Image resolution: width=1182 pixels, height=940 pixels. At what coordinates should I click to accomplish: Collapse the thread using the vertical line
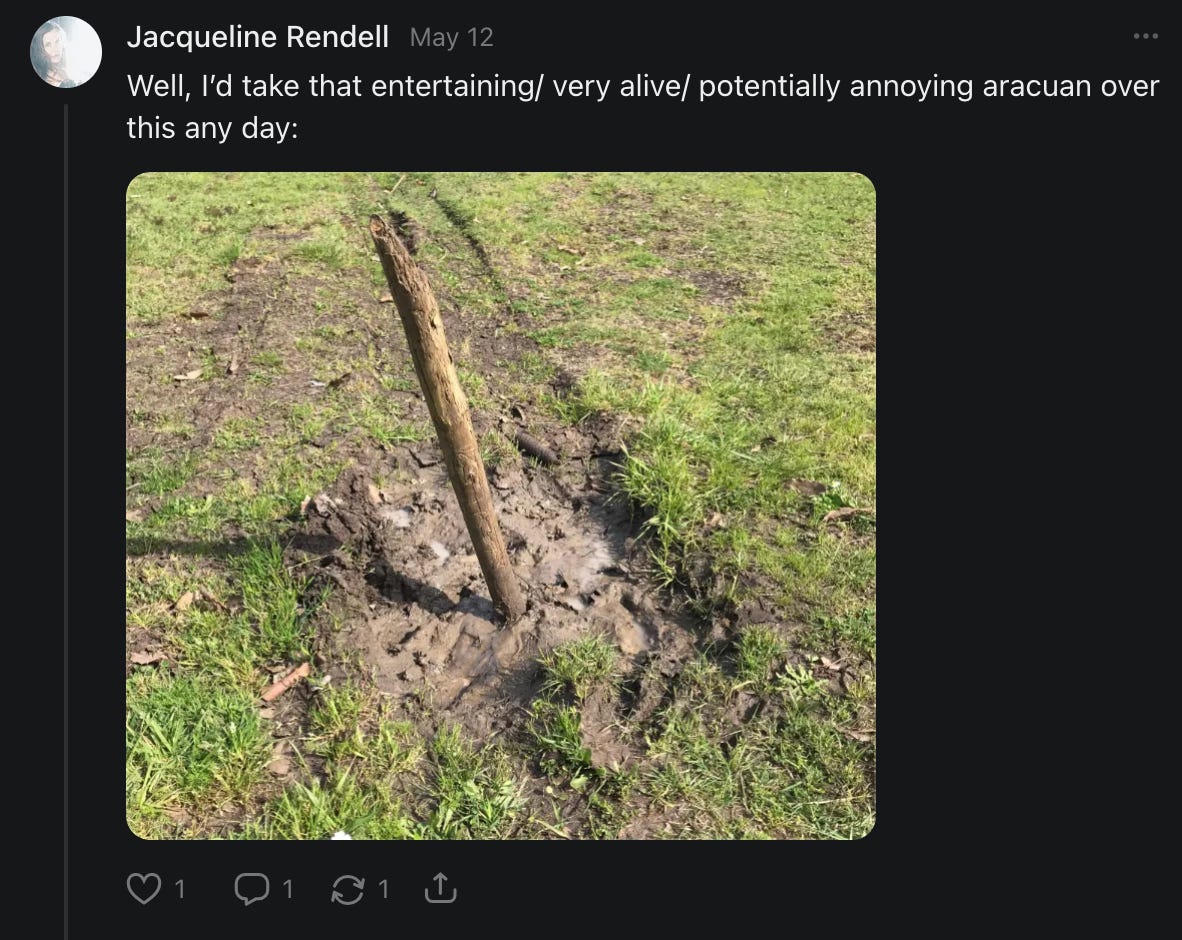click(66, 522)
